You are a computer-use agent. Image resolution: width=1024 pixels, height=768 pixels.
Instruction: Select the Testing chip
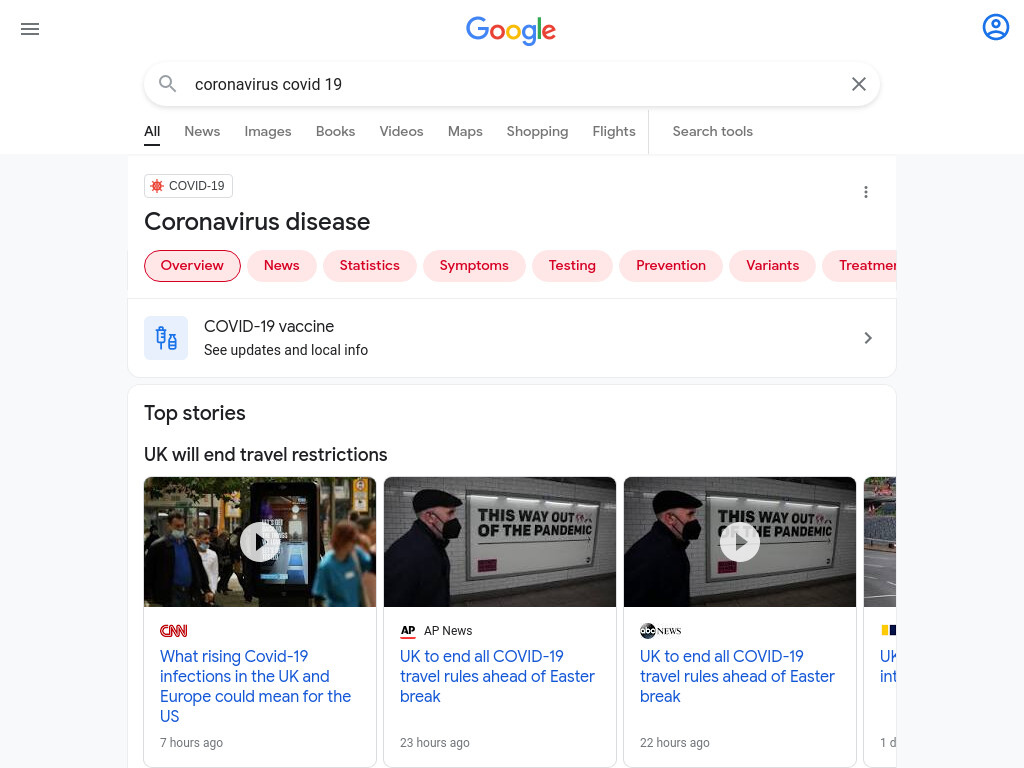click(572, 266)
